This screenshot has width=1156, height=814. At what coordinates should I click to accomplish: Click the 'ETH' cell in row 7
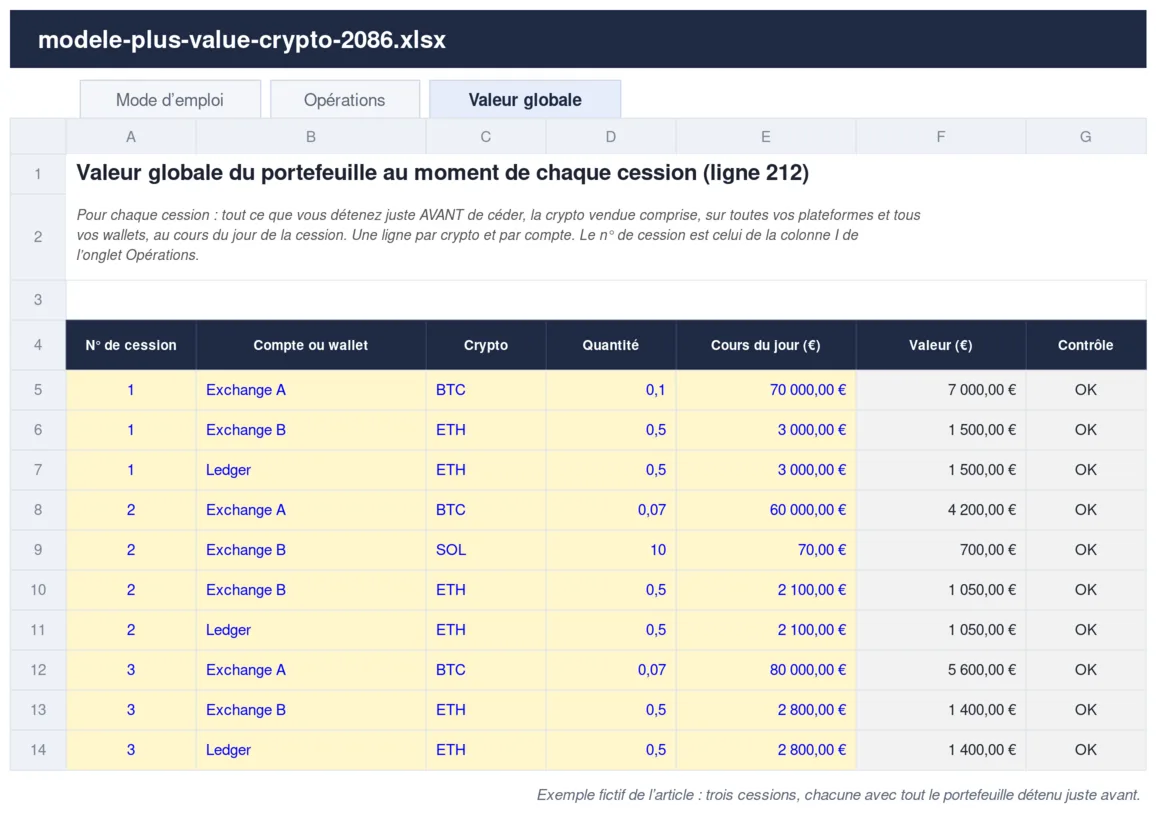[486, 470]
